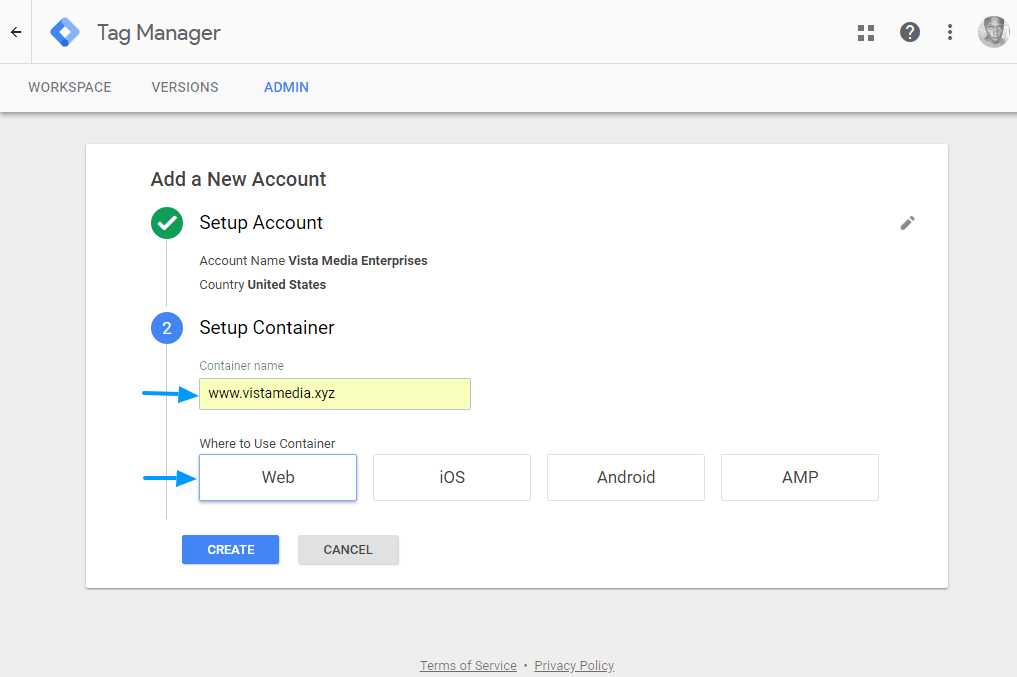Select AMP as container platform
The height and width of the screenshot is (677, 1017).
tap(800, 477)
